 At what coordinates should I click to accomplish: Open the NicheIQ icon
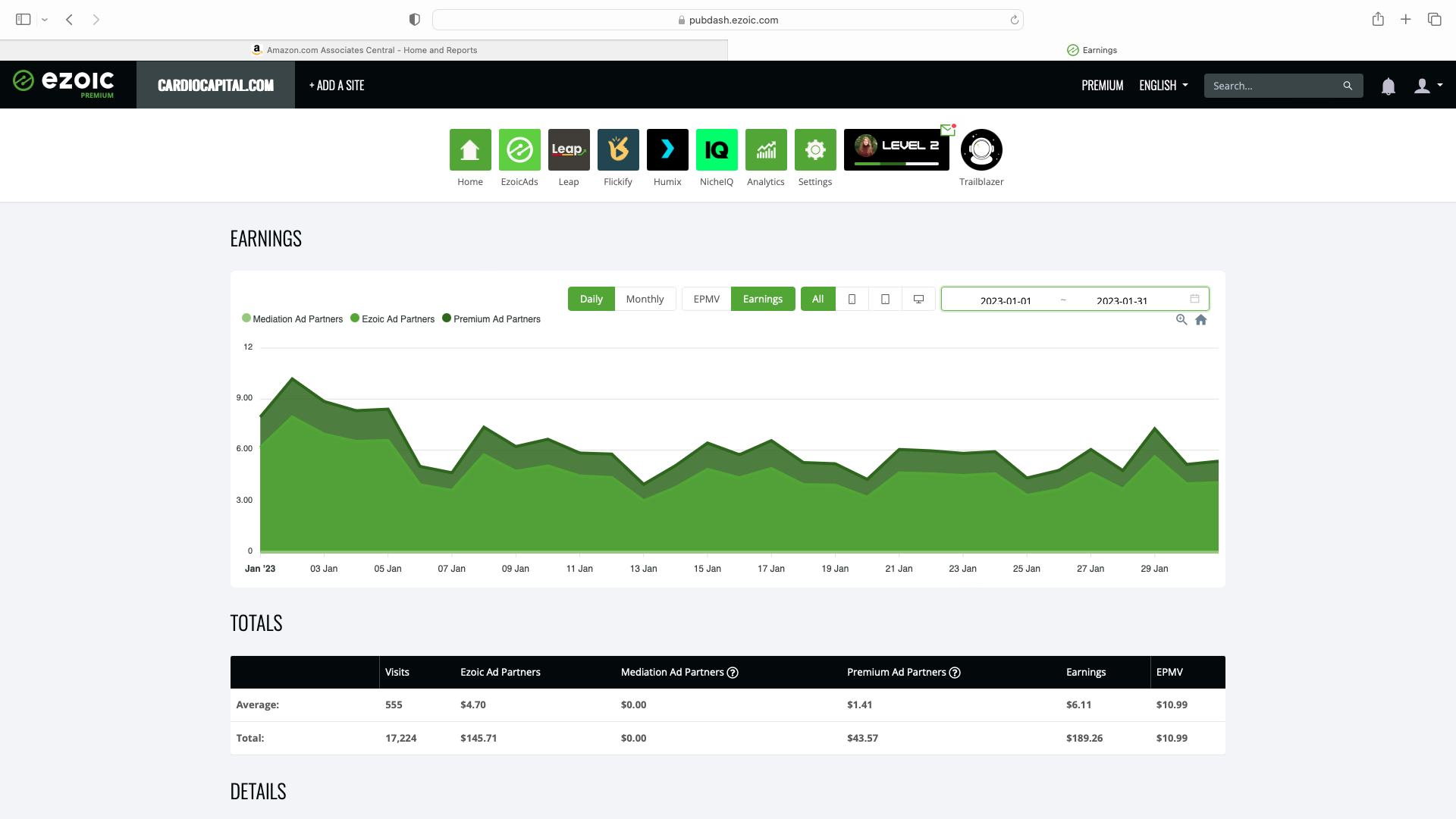717,149
